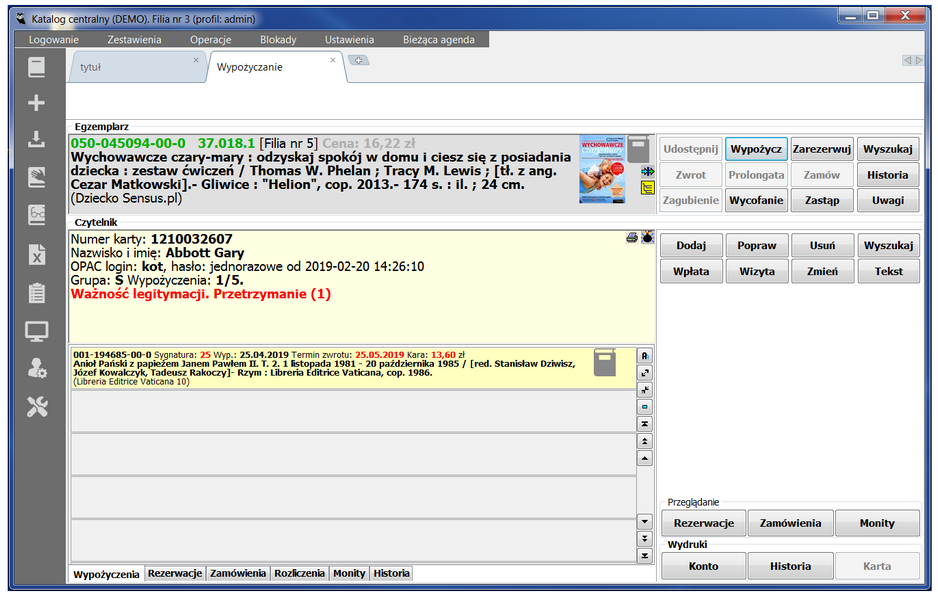
Task: Click the clipboard icon in left sidebar
Action: [x=37, y=292]
